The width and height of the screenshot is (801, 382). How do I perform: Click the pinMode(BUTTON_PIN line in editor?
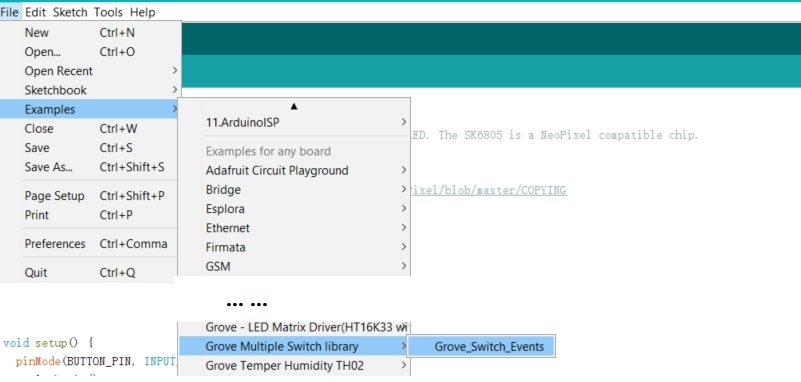point(96,362)
